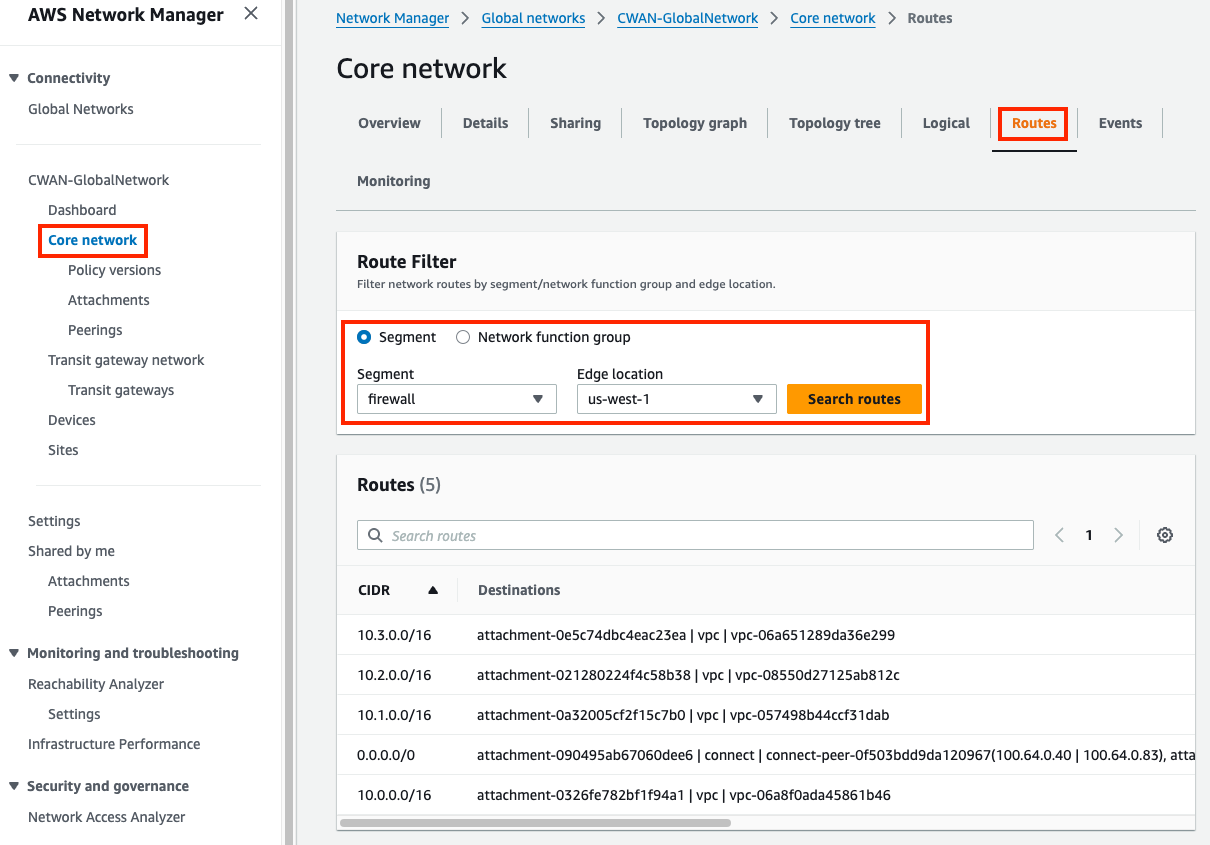This screenshot has height=845, width=1210.
Task: Open the routes table settings gear
Action: (x=1164, y=535)
